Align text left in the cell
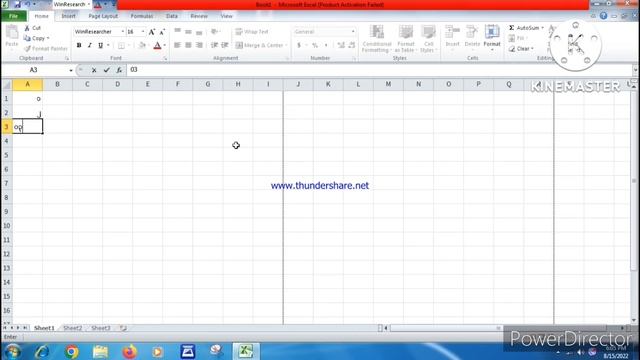Image resolution: width=640 pixels, height=360 pixels. pyautogui.click(x=178, y=45)
